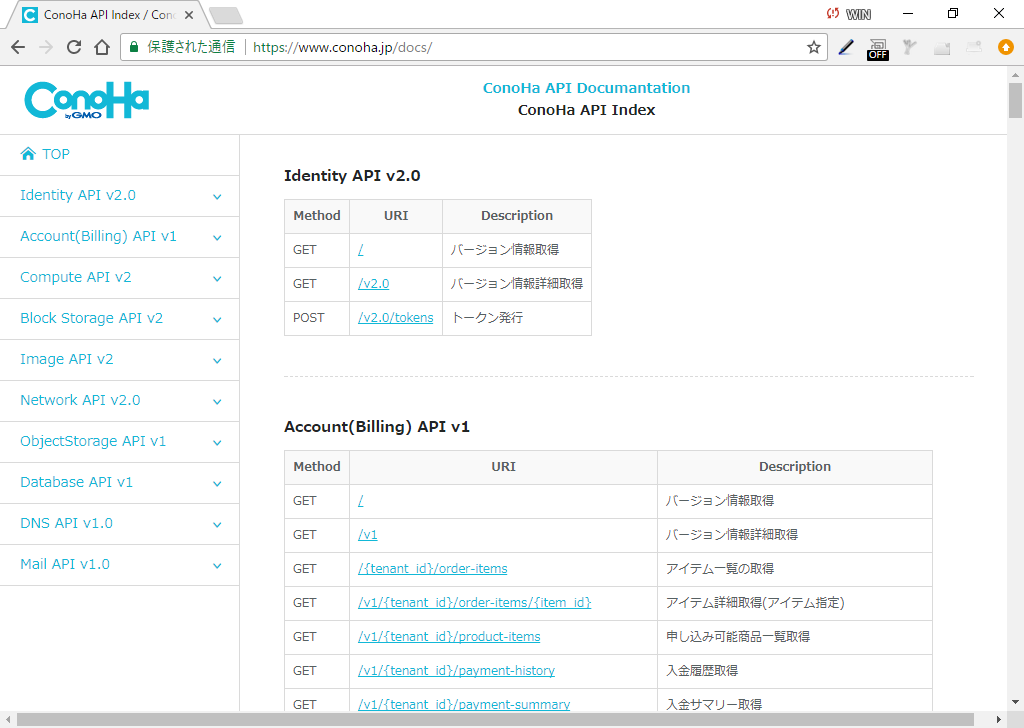Click the Account(Billing) API v1 section heading
This screenshot has width=1024, height=728.
pyautogui.click(x=377, y=427)
